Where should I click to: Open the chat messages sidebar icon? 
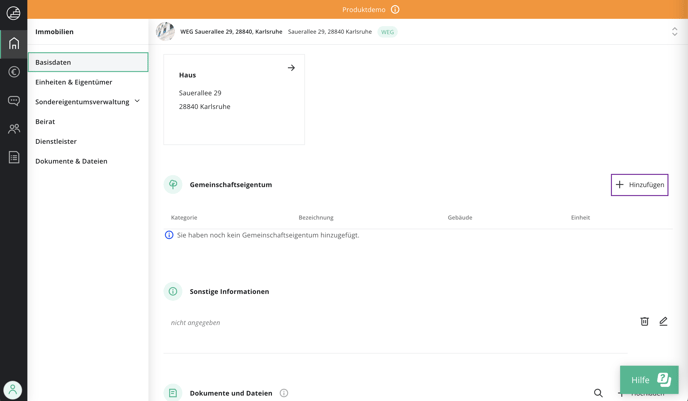click(x=14, y=101)
